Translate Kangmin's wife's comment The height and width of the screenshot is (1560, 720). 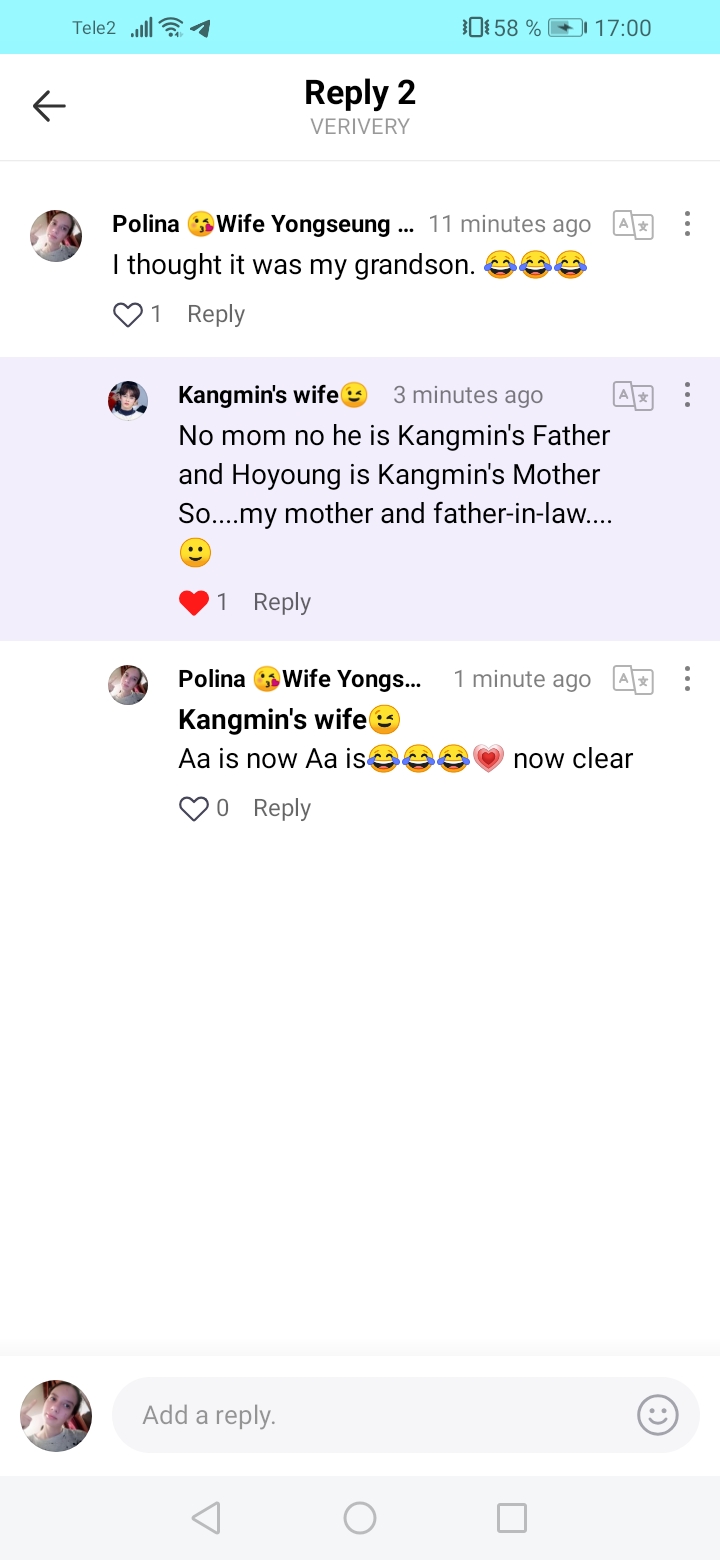pyautogui.click(x=633, y=396)
